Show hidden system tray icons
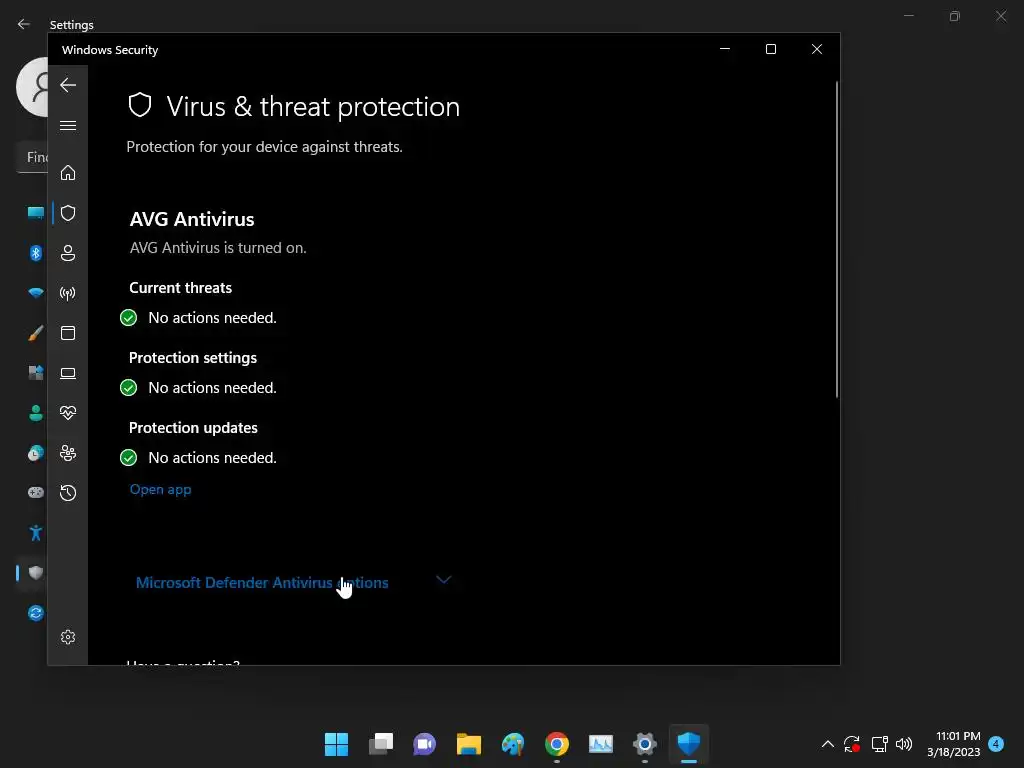This screenshot has height=768, width=1024. (827, 744)
